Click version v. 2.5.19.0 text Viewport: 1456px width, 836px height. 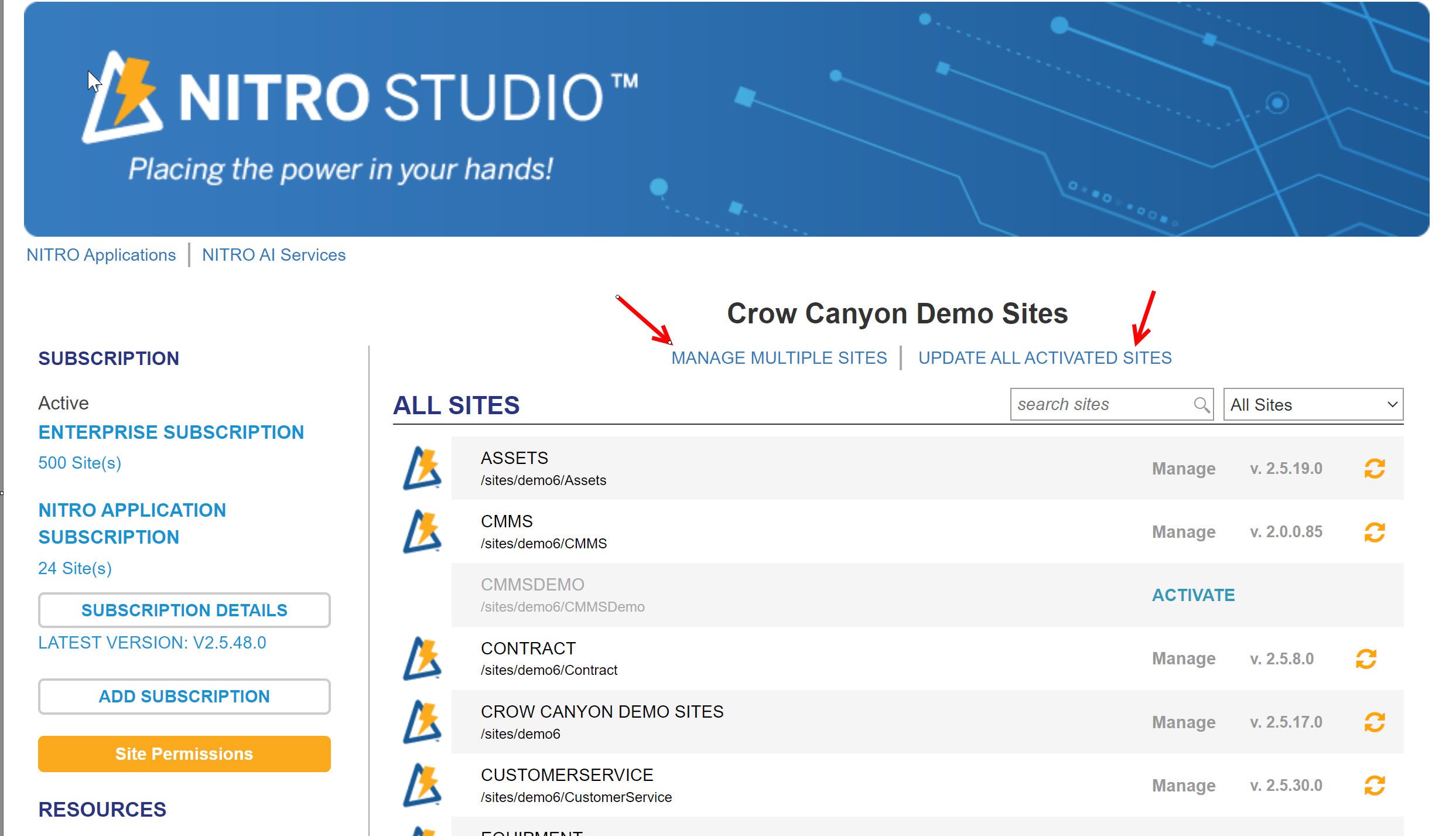point(1286,469)
